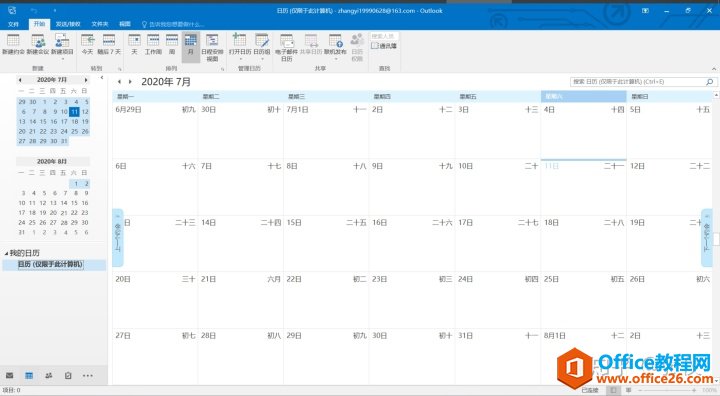Open the File (文件) tab
This screenshot has width=720, height=396.
click(x=13, y=24)
